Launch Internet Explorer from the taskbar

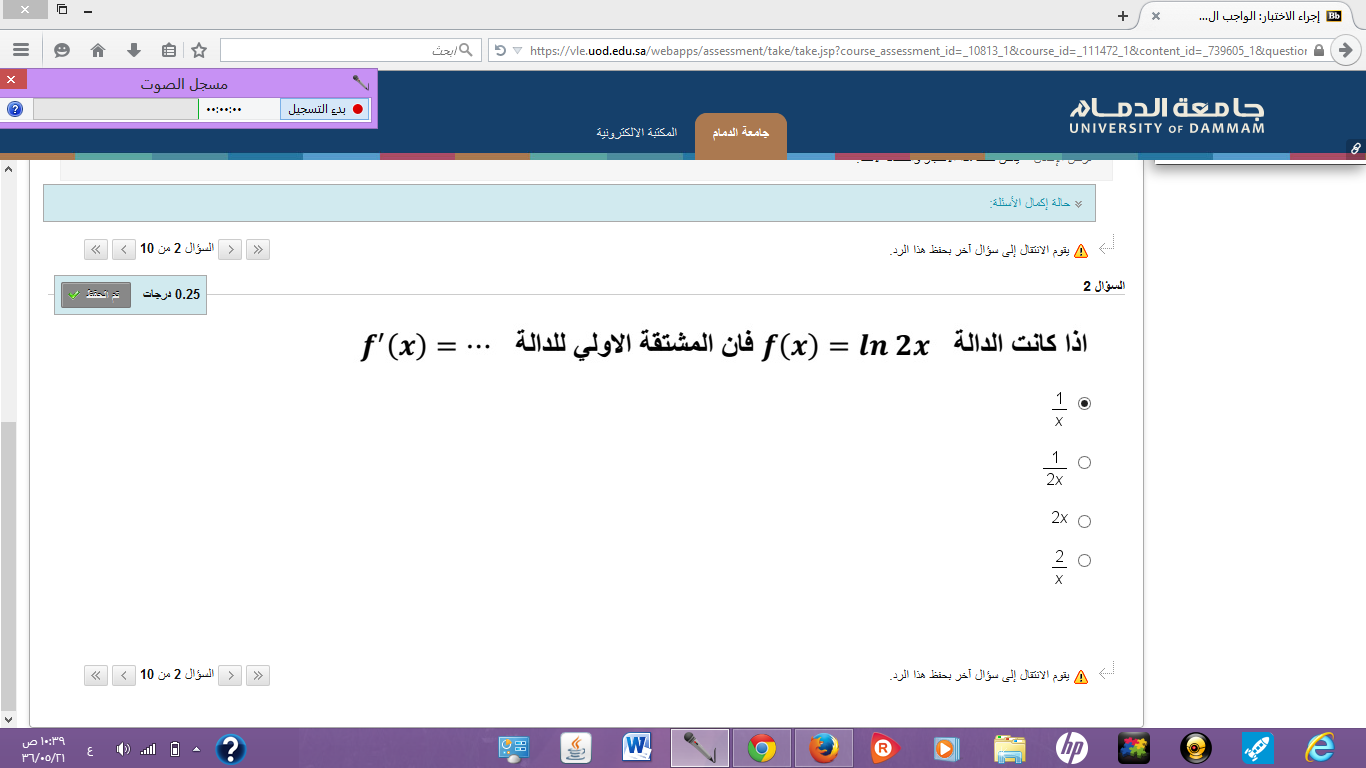(x=1319, y=748)
